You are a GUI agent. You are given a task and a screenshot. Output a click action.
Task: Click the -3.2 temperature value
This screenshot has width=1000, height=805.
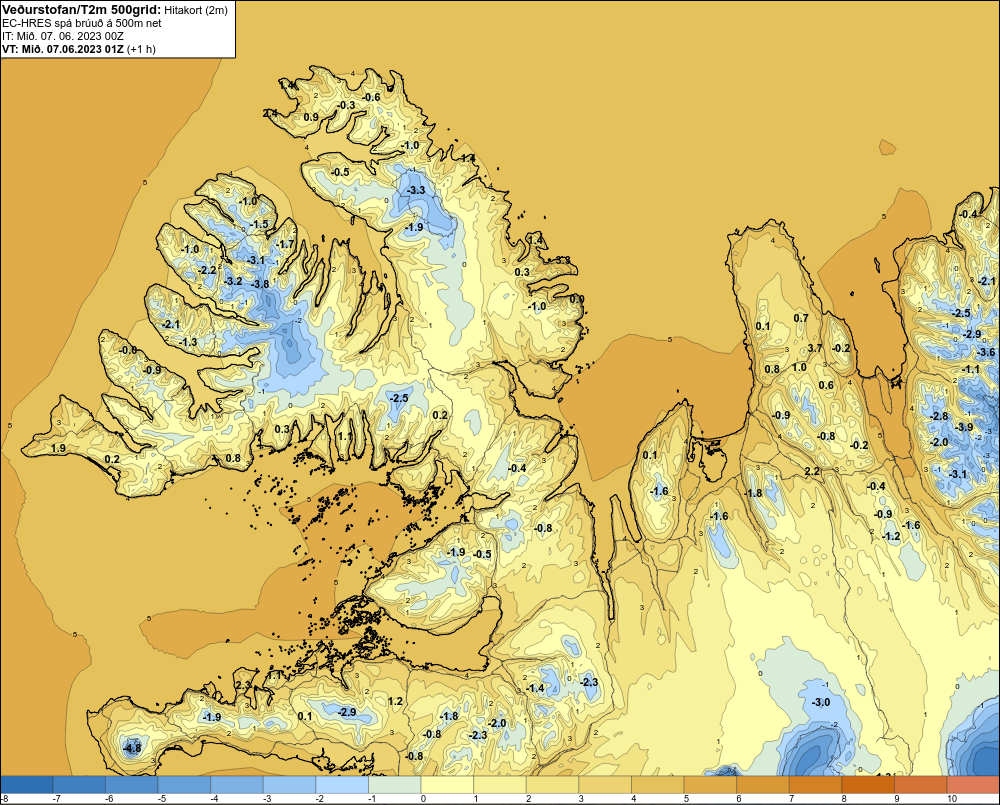233,281
